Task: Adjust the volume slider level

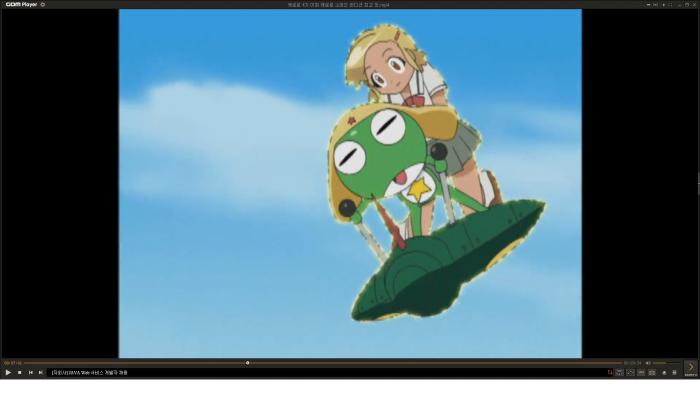Action: click(668, 363)
